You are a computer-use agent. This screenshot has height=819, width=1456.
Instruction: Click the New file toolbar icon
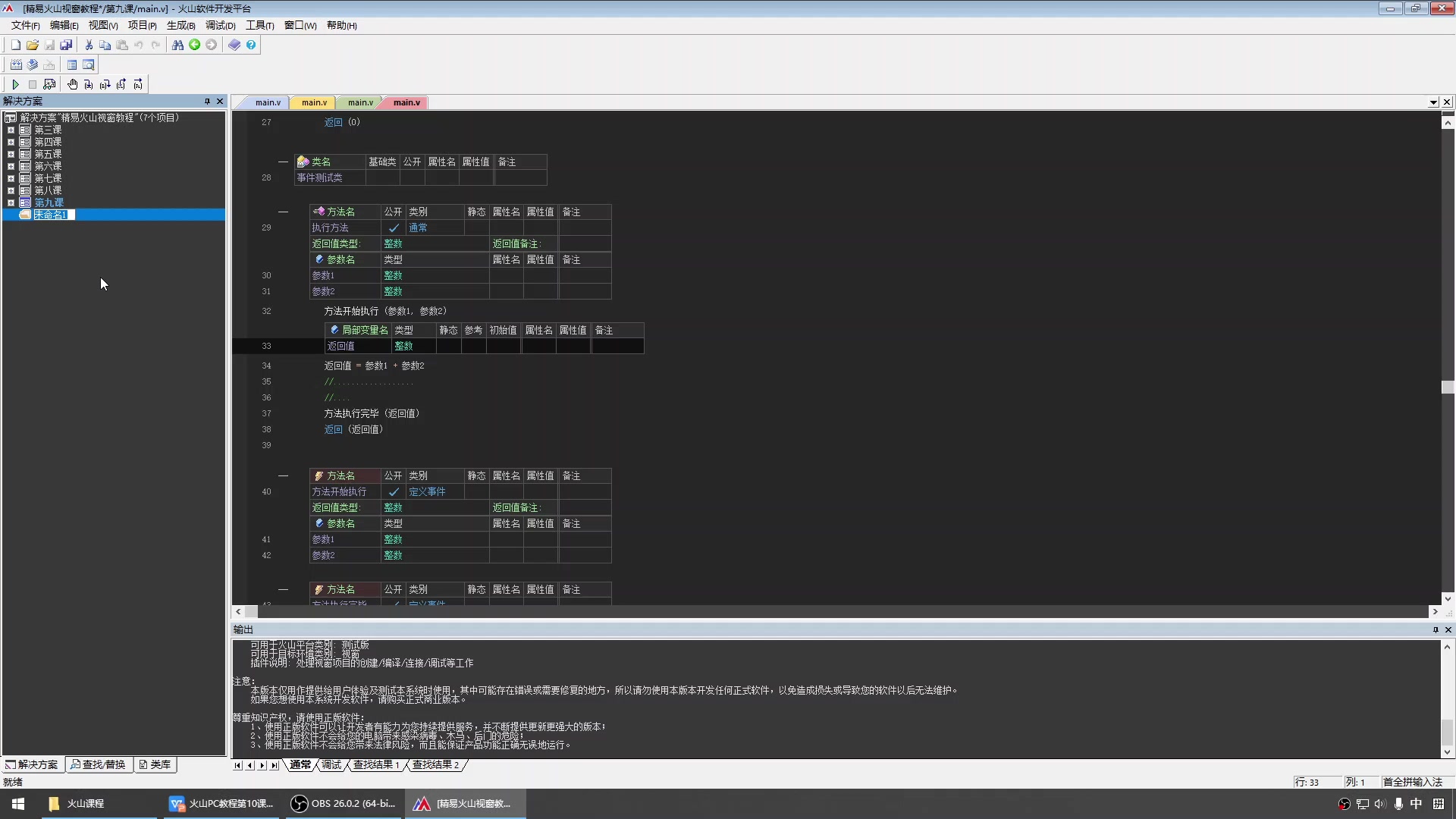15,45
